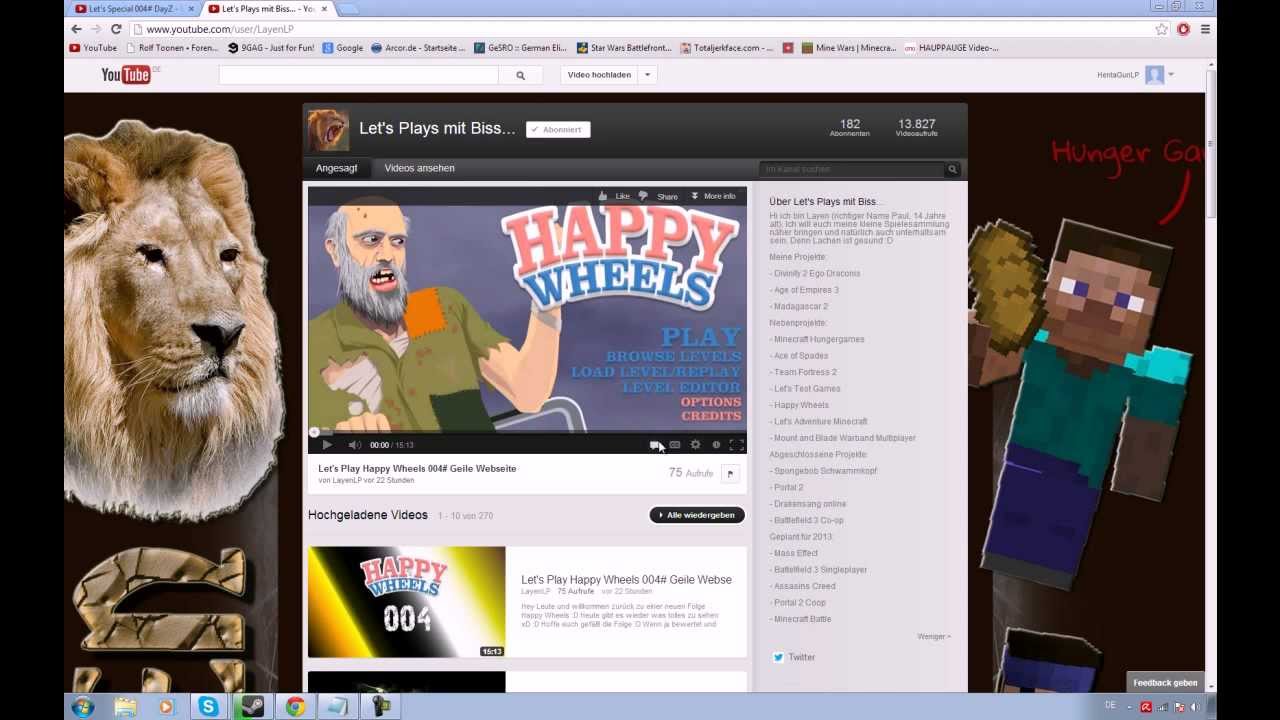
Task: Click the system tray volume icon
Action: point(1194,707)
